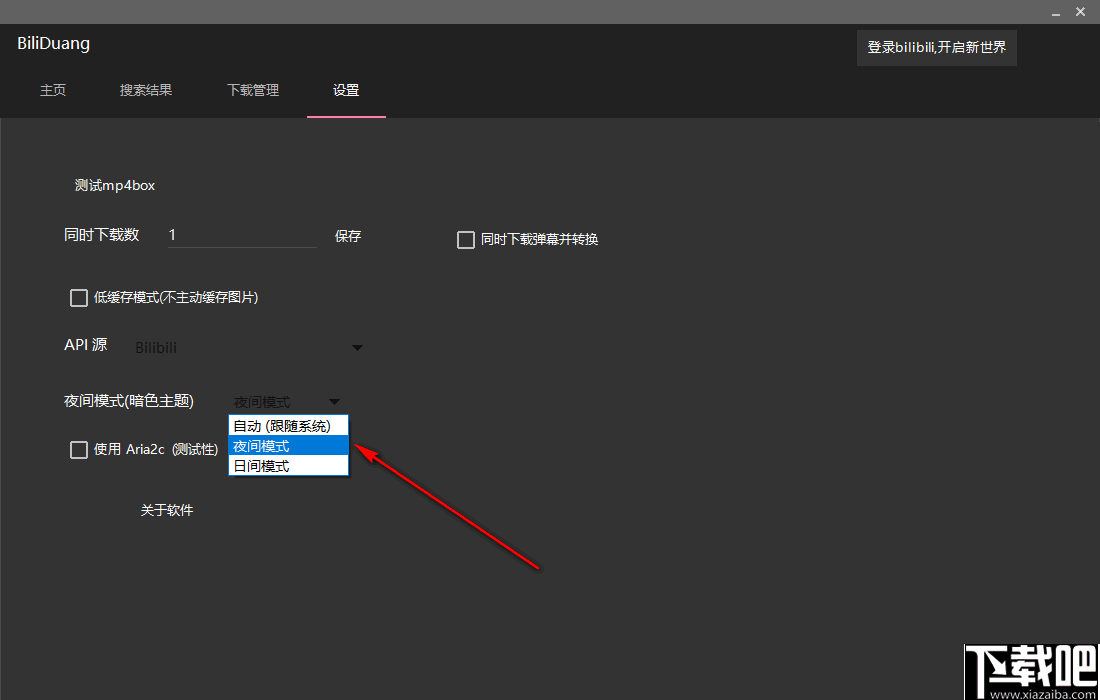The width and height of the screenshot is (1100, 700).
Task: Click the API 源 label
Action: [x=86, y=344]
